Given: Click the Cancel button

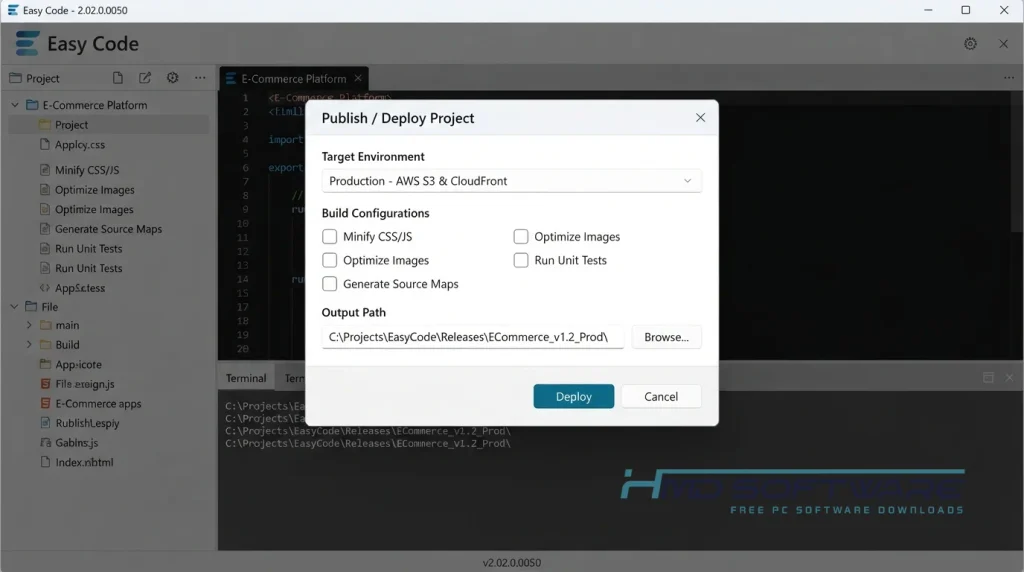Looking at the screenshot, I should [661, 396].
